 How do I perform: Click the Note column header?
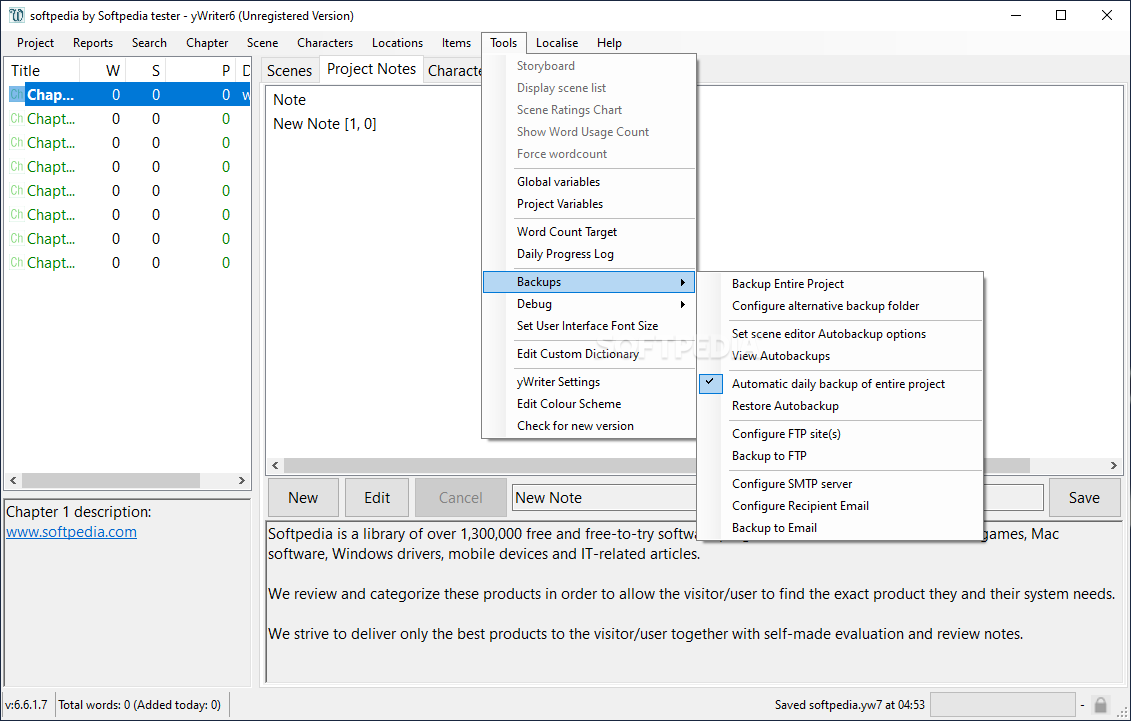coord(289,100)
